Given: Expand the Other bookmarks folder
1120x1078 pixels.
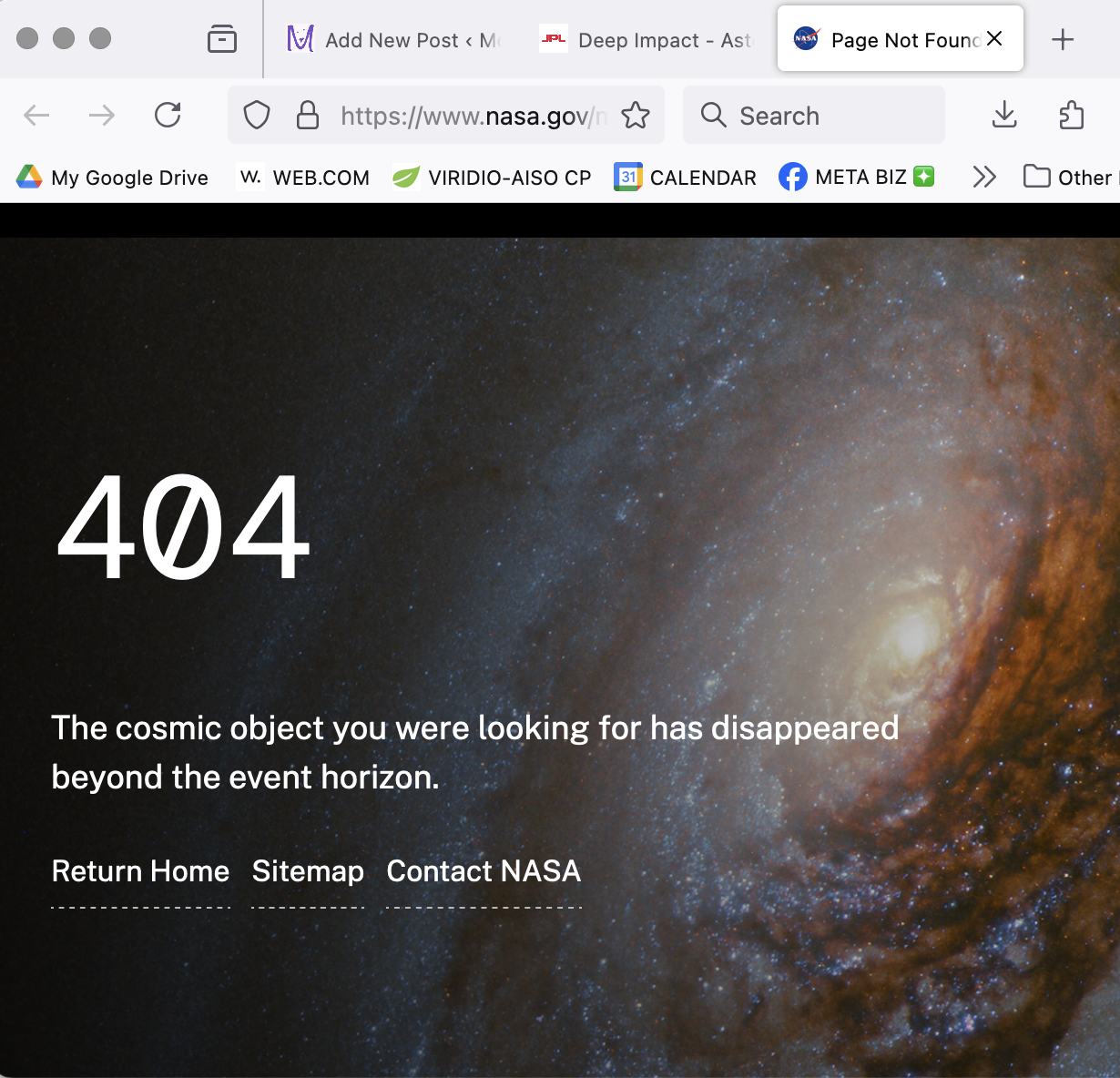Looking at the screenshot, I should pyautogui.click(x=1069, y=177).
